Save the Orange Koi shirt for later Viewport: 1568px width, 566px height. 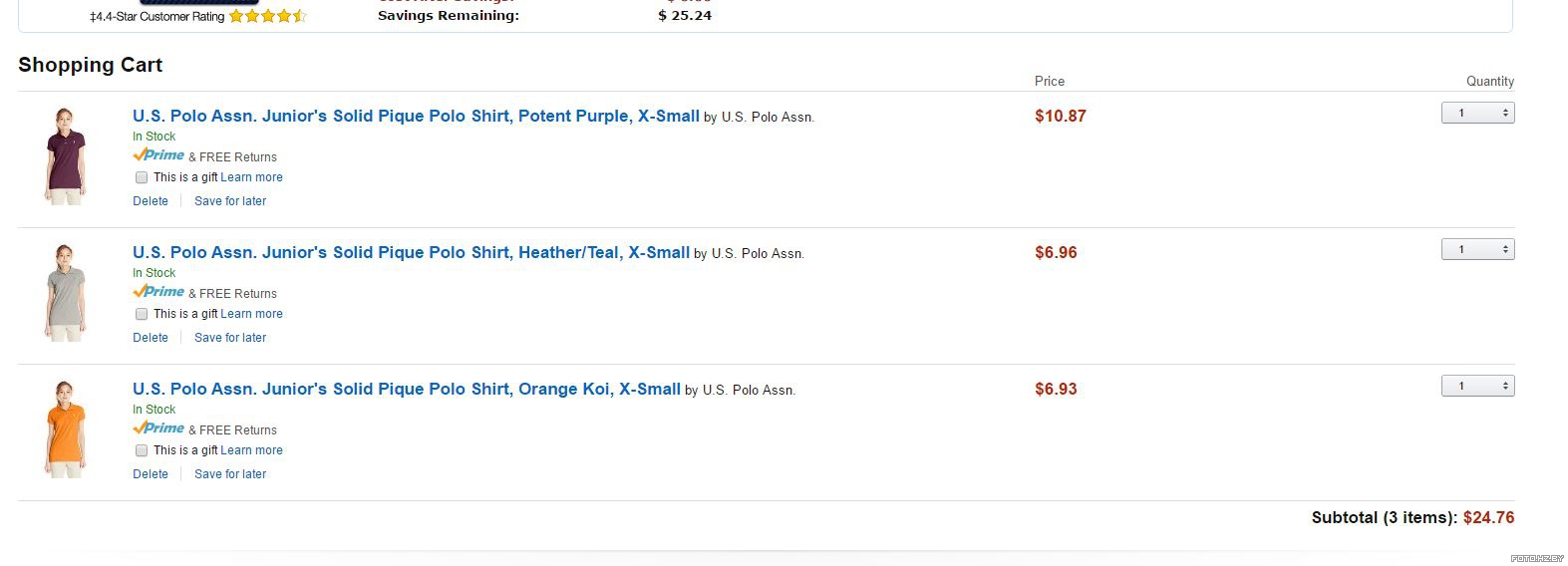(x=230, y=474)
